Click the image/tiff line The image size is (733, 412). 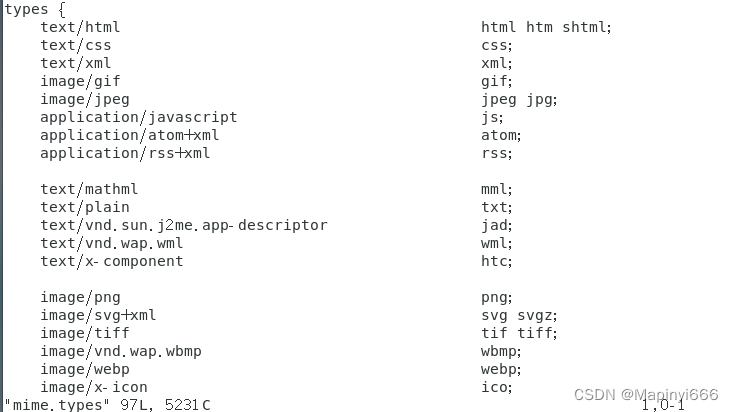pyautogui.click(x=85, y=333)
